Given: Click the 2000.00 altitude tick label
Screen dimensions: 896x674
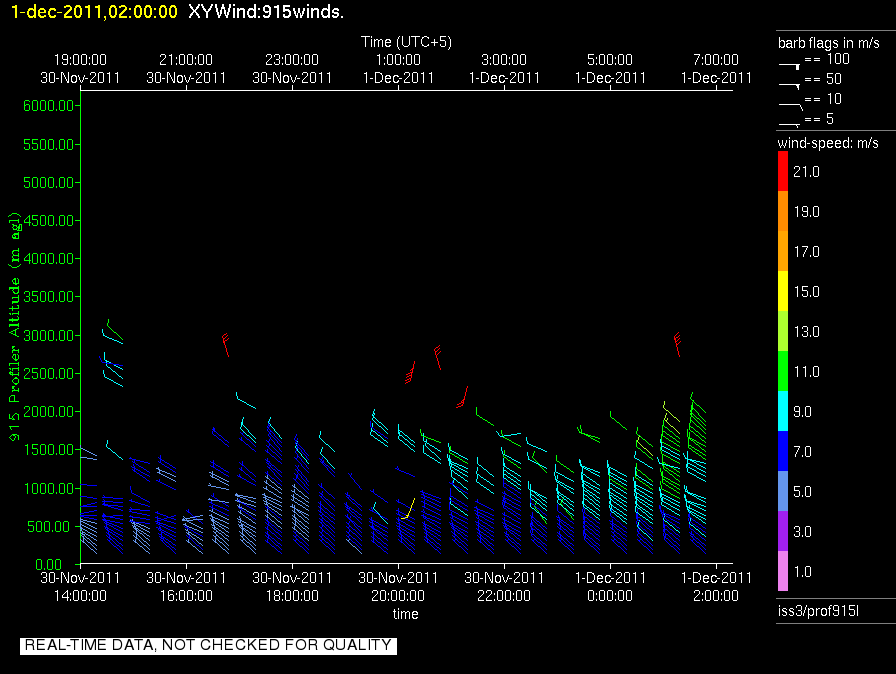Looking at the screenshot, I should point(49,412).
